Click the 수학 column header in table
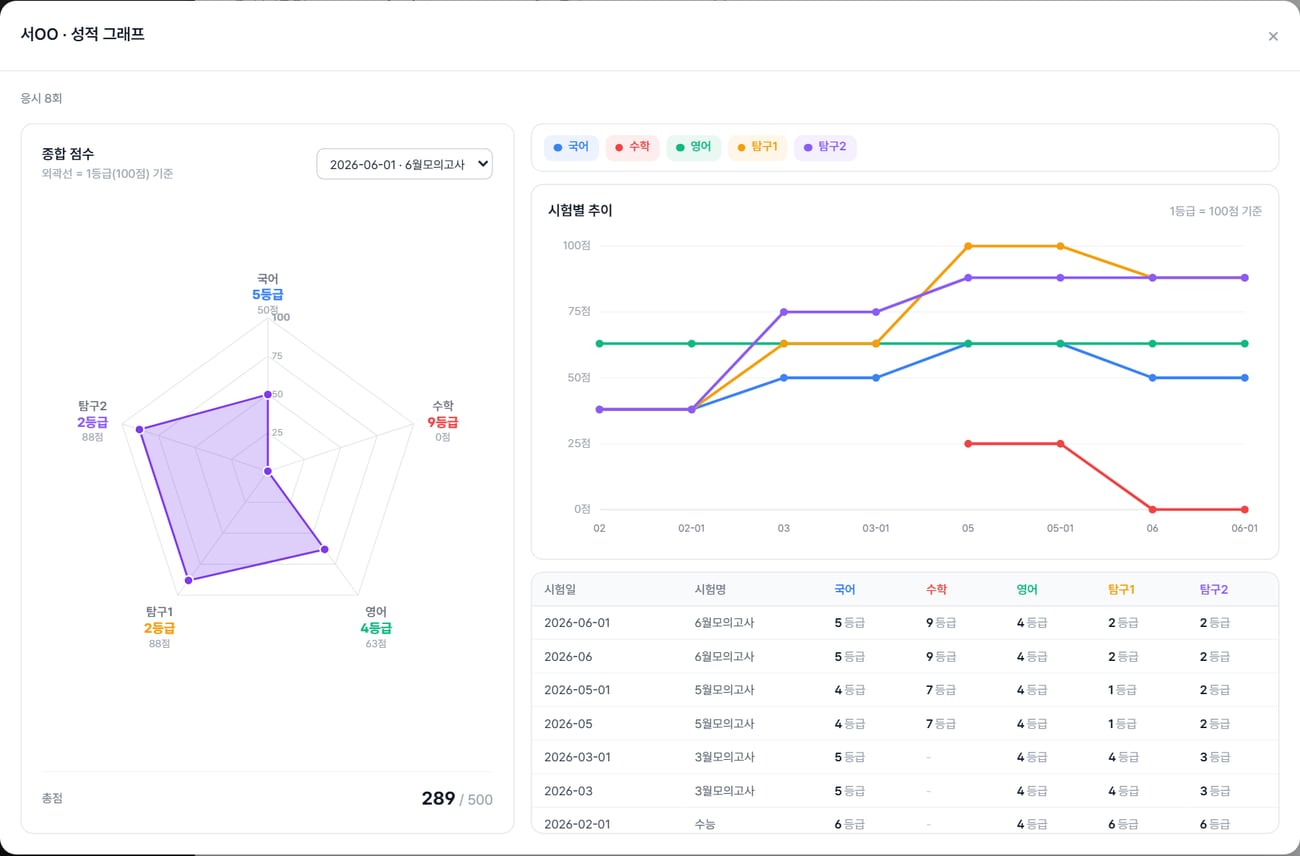Viewport: 1300px width, 856px height. pos(937,589)
